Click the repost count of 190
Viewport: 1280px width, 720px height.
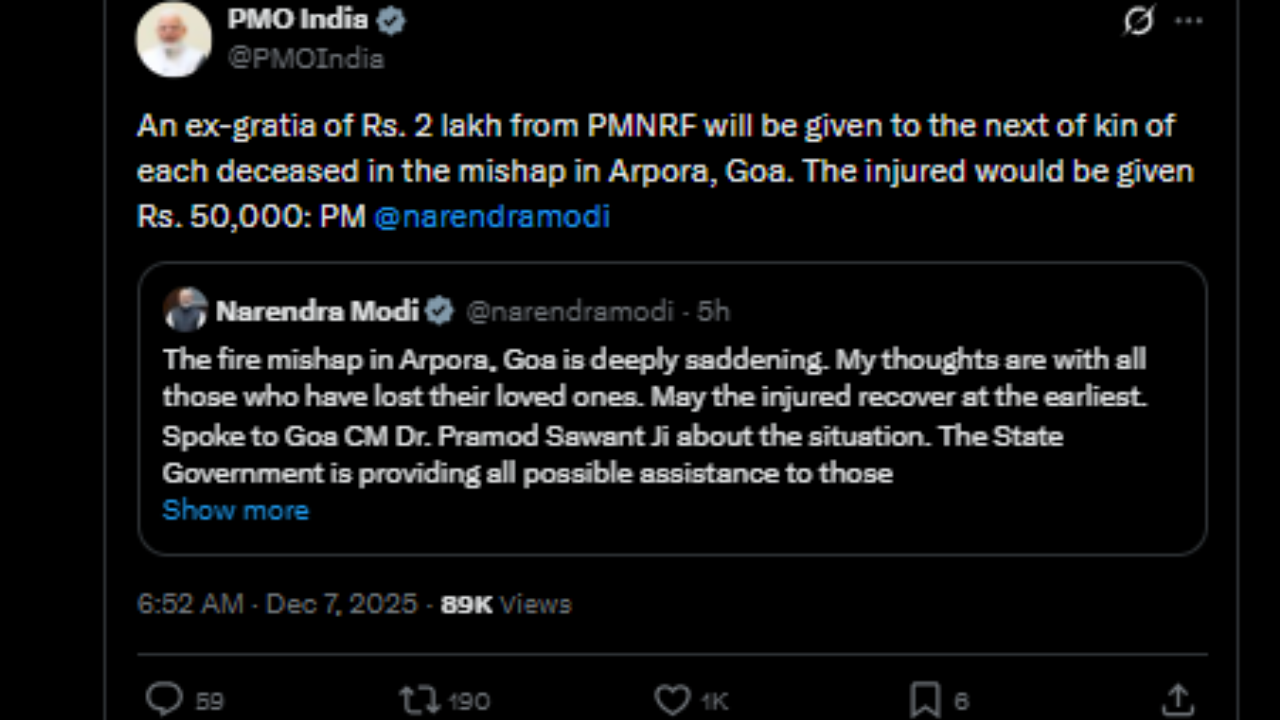[x=467, y=701]
